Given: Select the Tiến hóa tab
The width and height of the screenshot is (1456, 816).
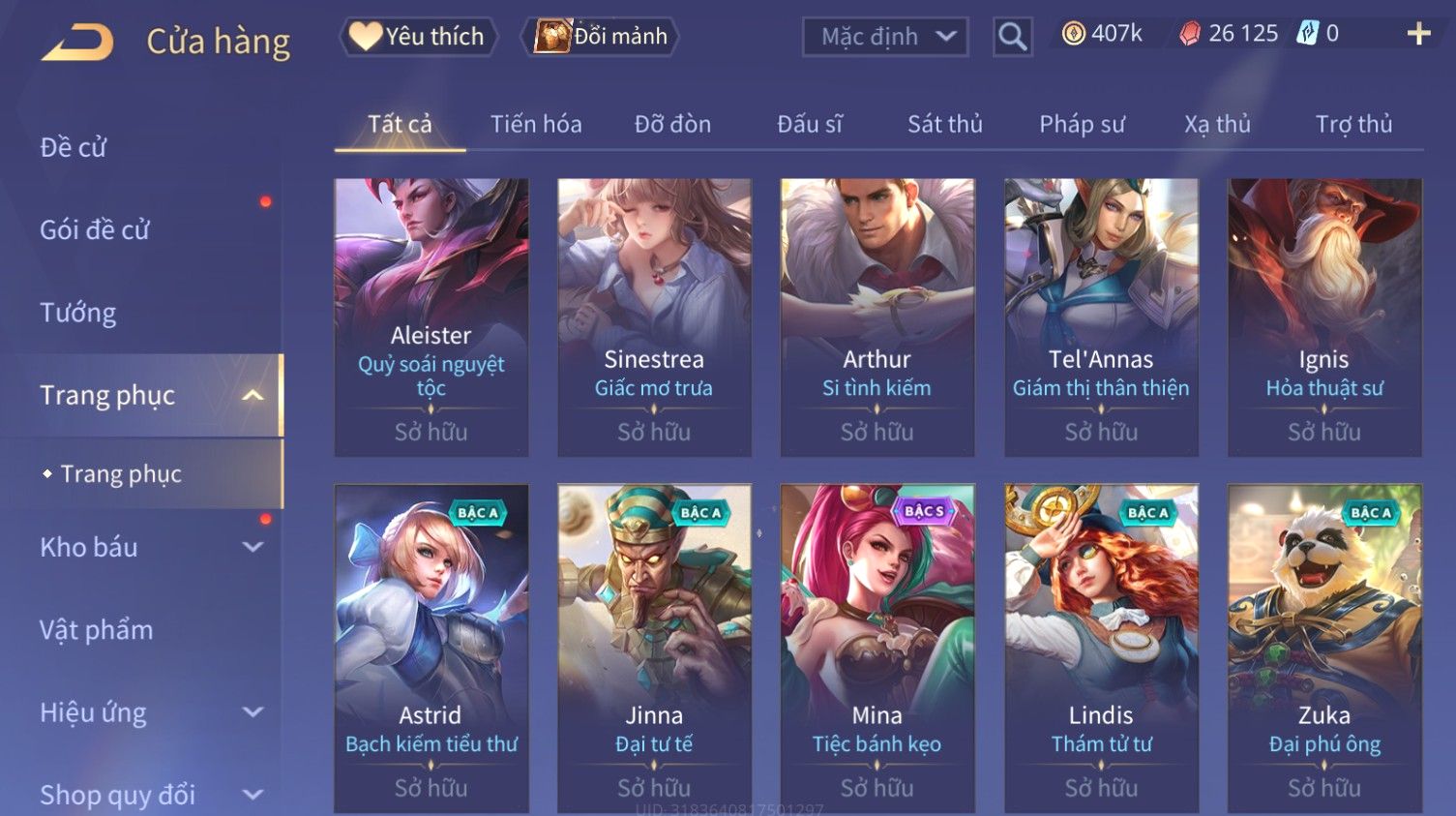Looking at the screenshot, I should pos(536,124).
